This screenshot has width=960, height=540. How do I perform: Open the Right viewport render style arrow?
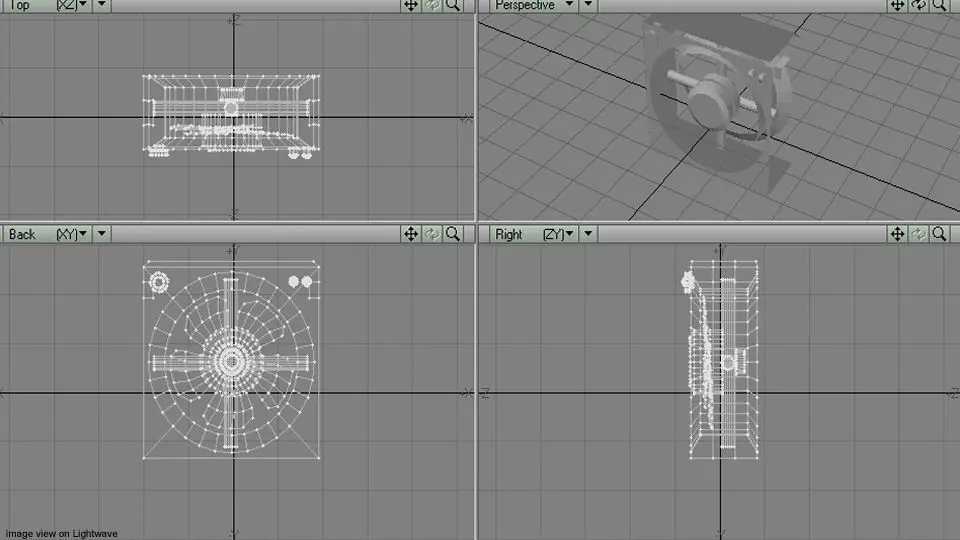pos(588,234)
